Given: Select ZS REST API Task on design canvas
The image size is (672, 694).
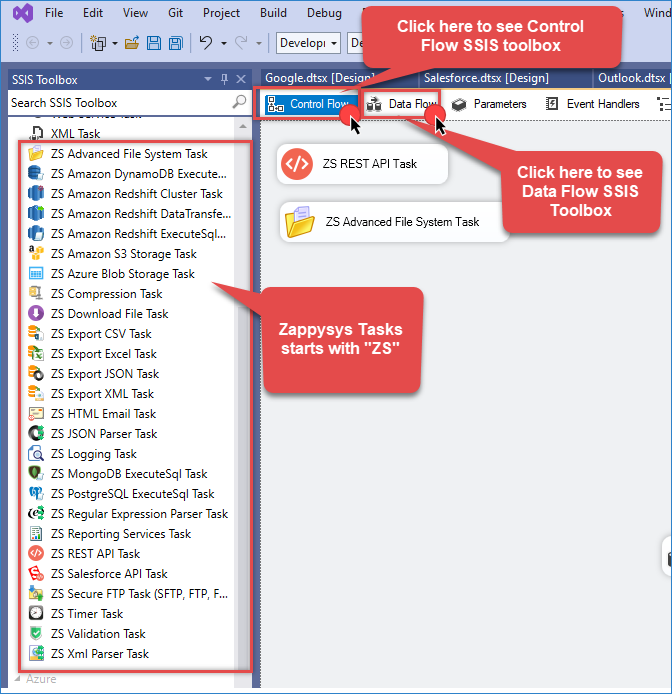Looking at the screenshot, I should [362, 164].
